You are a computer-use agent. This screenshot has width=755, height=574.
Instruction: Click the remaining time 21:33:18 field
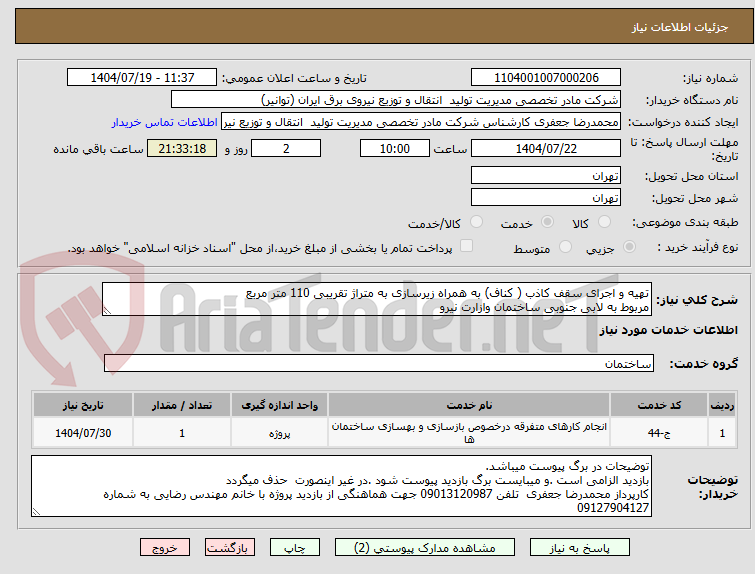pyautogui.click(x=182, y=148)
